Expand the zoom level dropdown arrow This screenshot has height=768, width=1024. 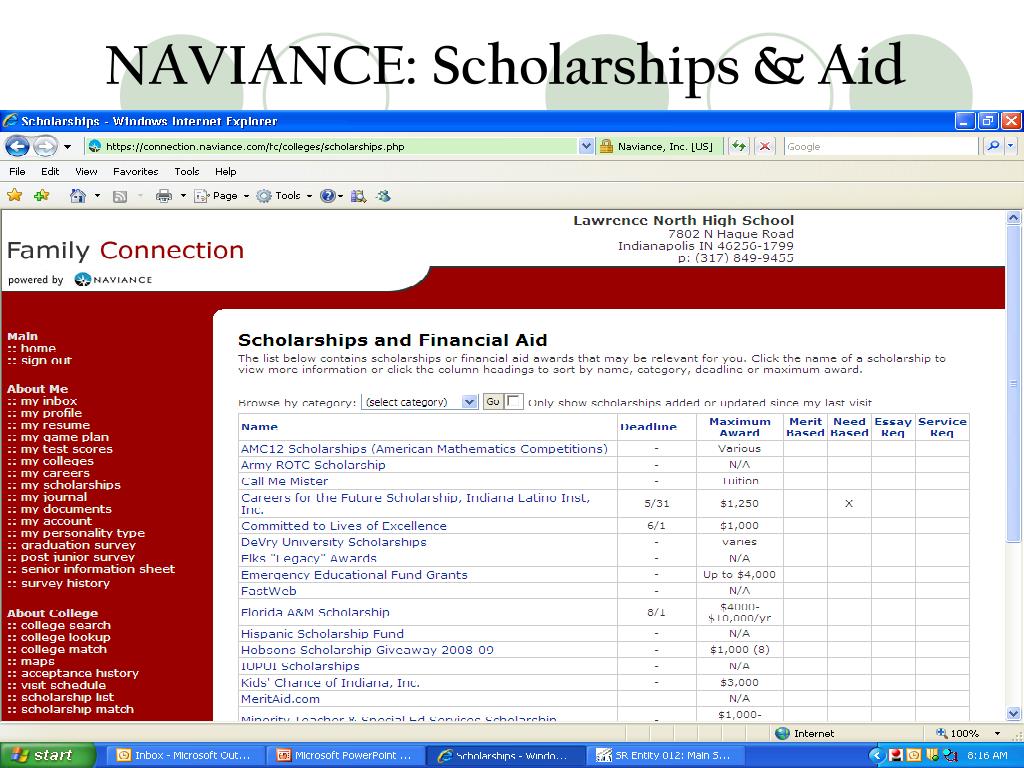click(x=997, y=733)
